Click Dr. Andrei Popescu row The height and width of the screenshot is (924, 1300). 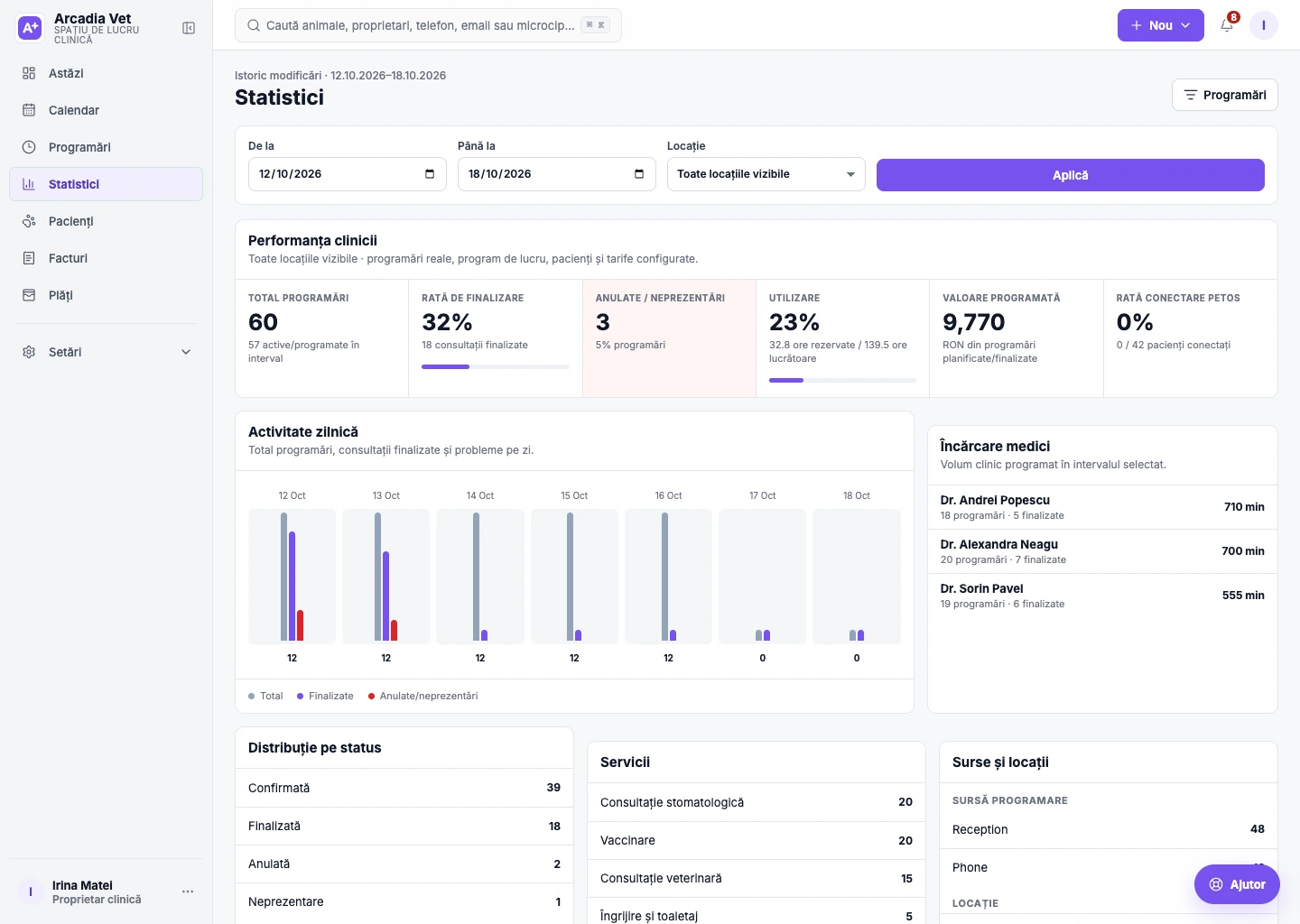pyautogui.click(x=1102, y=507)
